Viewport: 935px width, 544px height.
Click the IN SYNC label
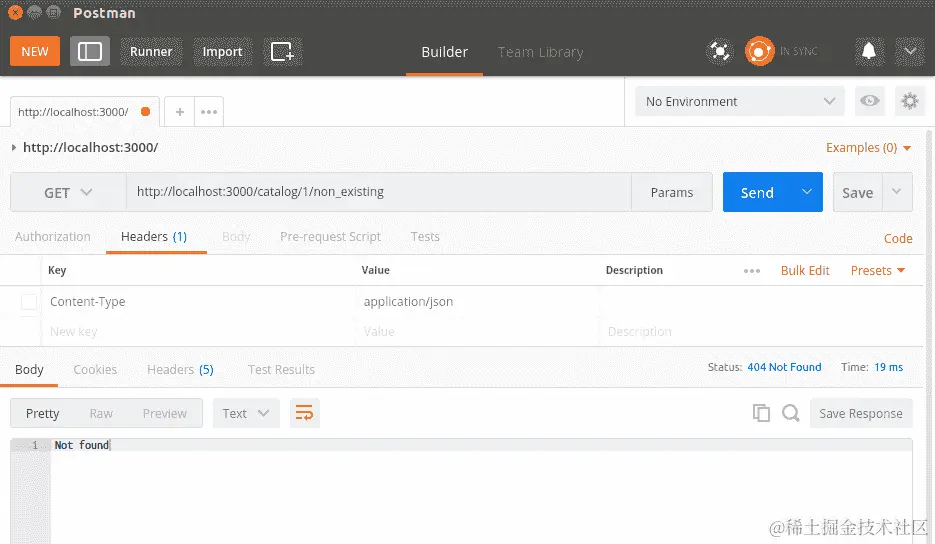click(798, 51)
